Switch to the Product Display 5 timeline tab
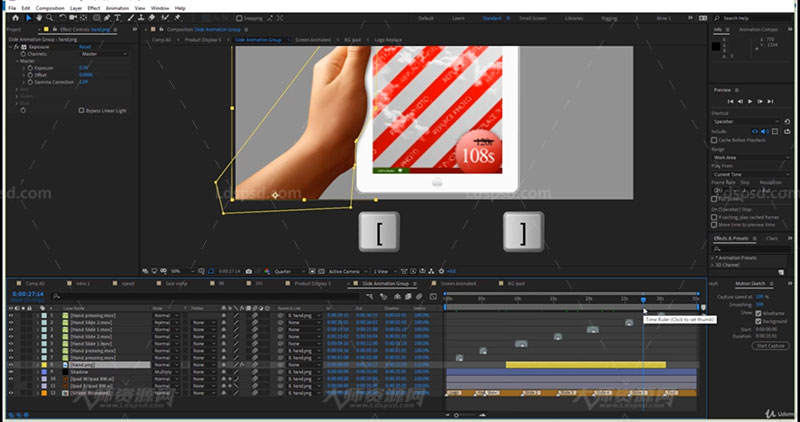The width and height of the screenshot is (800, 422). point(312,284)
